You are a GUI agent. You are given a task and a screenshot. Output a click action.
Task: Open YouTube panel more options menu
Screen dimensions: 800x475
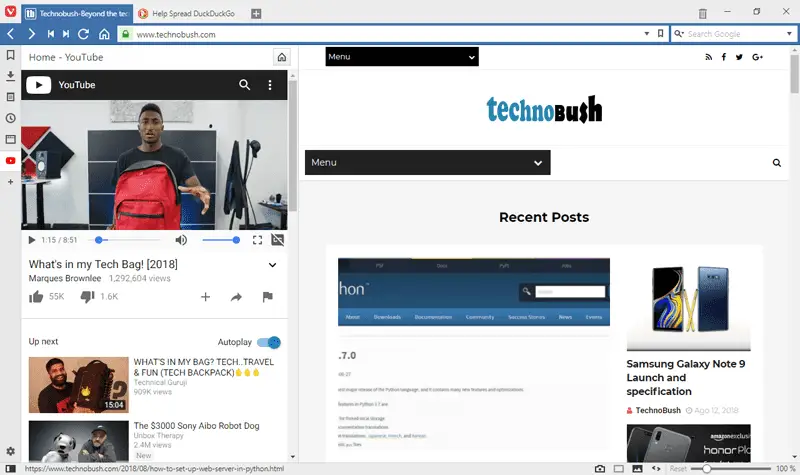(270, 85)
